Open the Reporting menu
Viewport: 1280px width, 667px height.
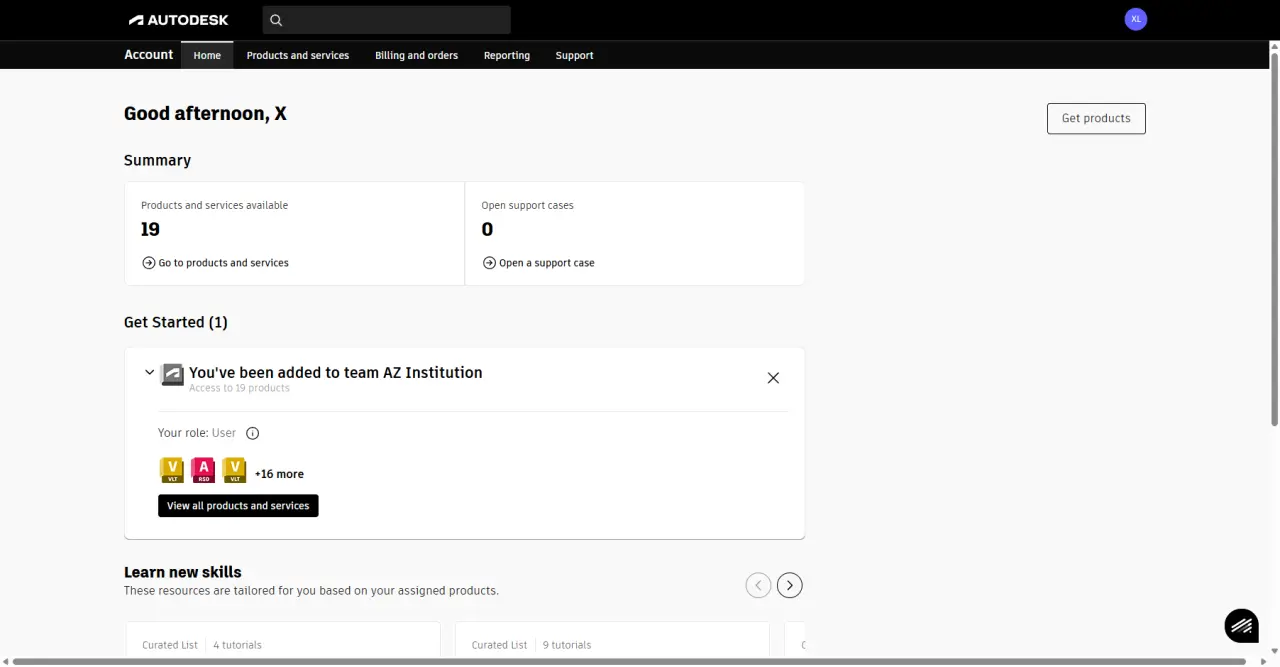coord(507,55)
